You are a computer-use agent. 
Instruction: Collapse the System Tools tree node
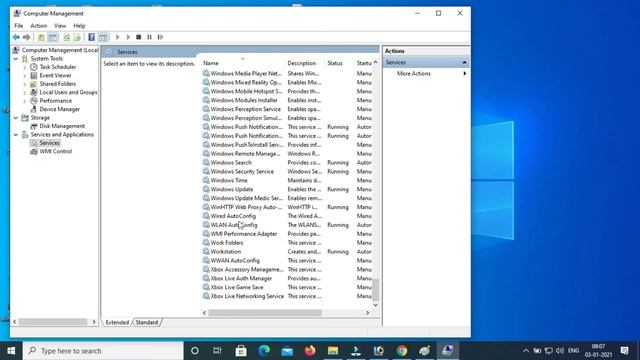16,59
